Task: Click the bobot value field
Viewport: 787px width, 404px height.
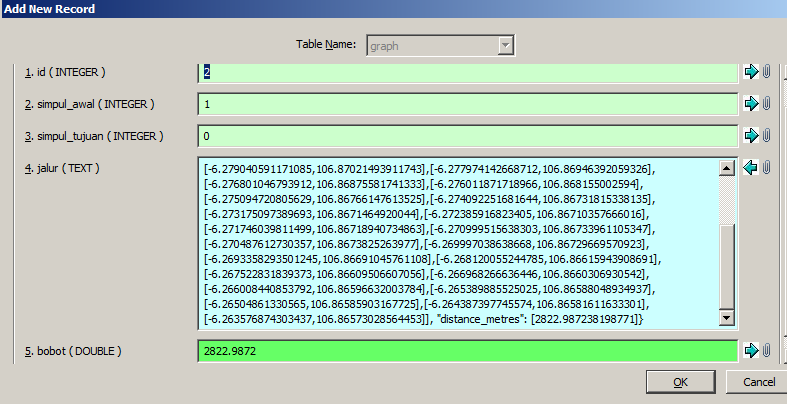Action: pos(467,350)
